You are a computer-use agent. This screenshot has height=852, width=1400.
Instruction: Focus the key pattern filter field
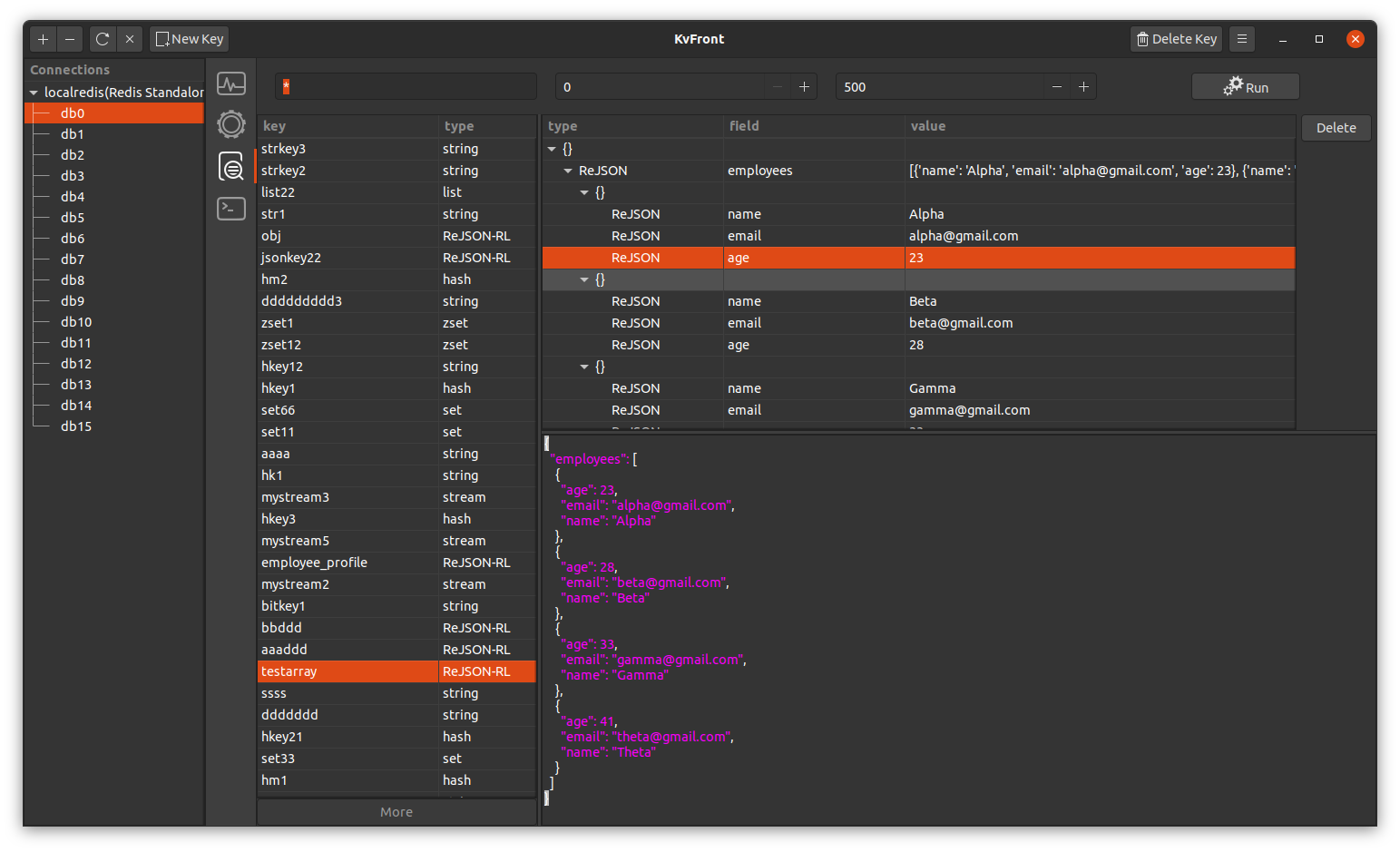406,87
